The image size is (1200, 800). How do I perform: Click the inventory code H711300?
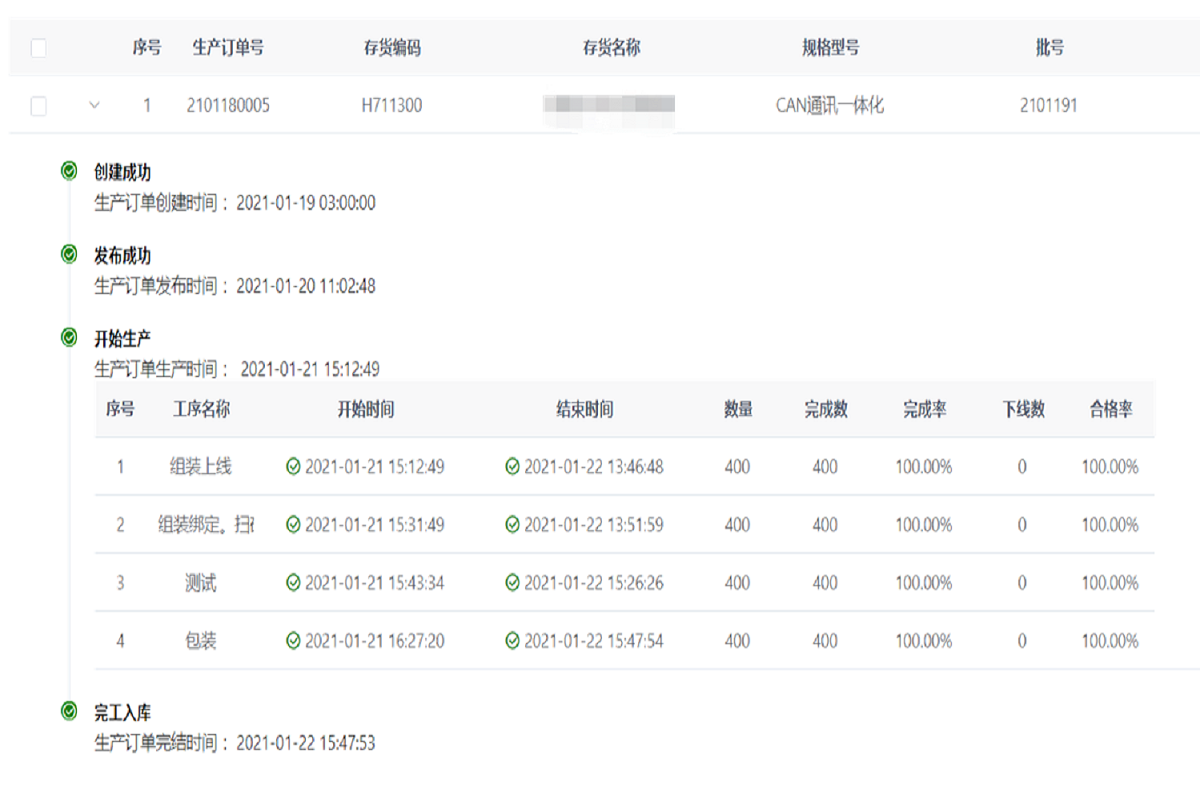pos(392,105)
